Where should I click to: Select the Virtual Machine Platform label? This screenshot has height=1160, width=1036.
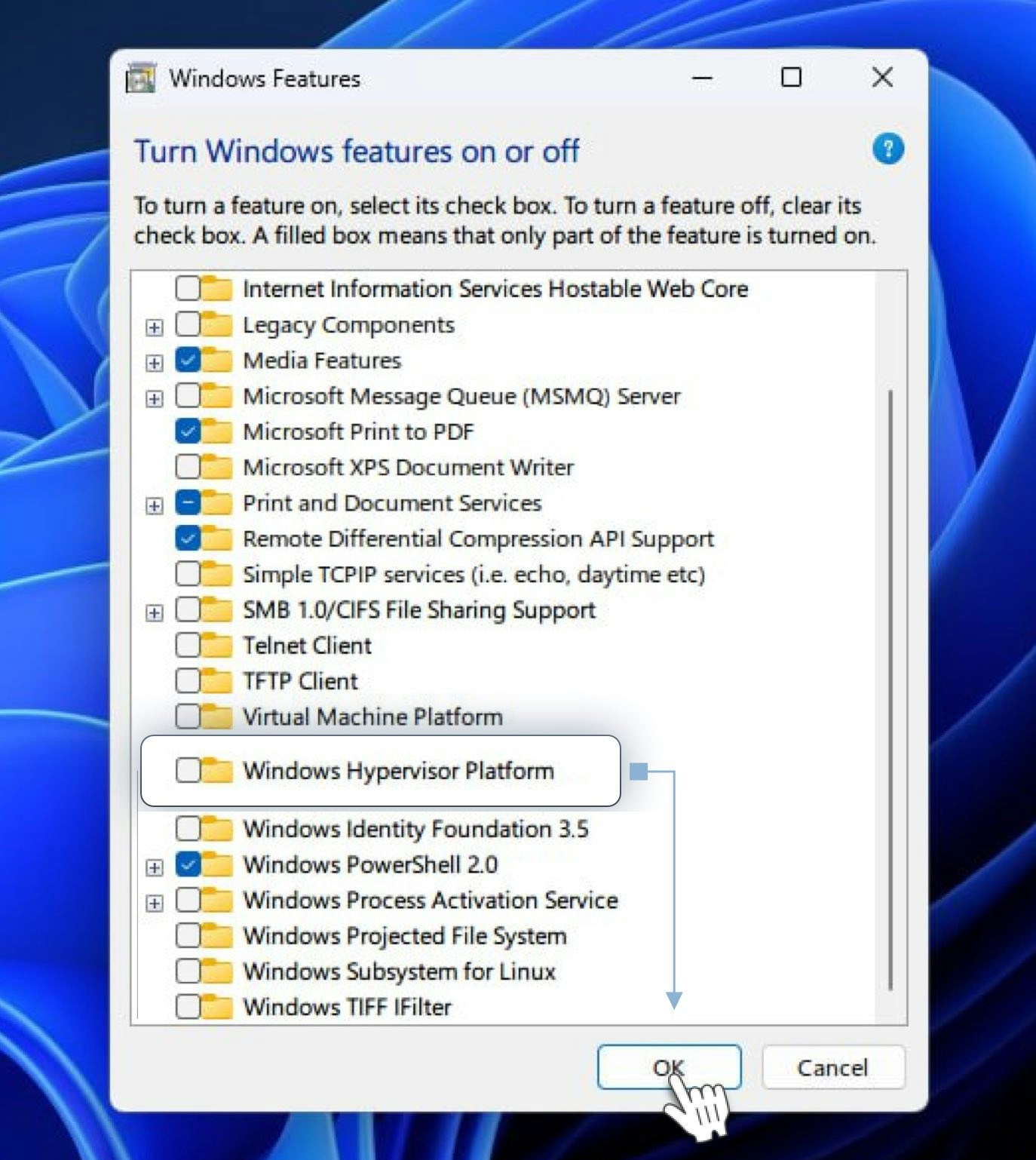point(372,717)
